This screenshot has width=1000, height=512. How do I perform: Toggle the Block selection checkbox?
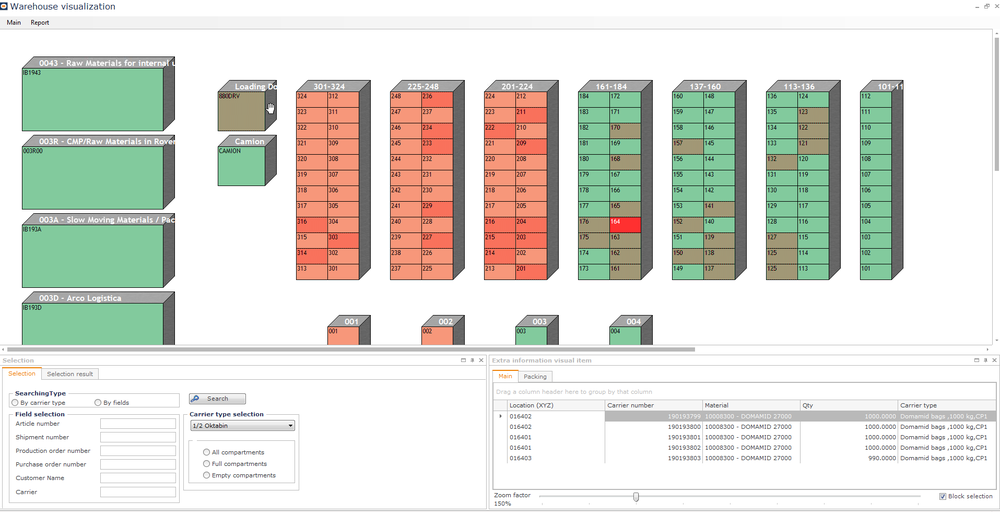pyautogui.click(x=943, y=496)
